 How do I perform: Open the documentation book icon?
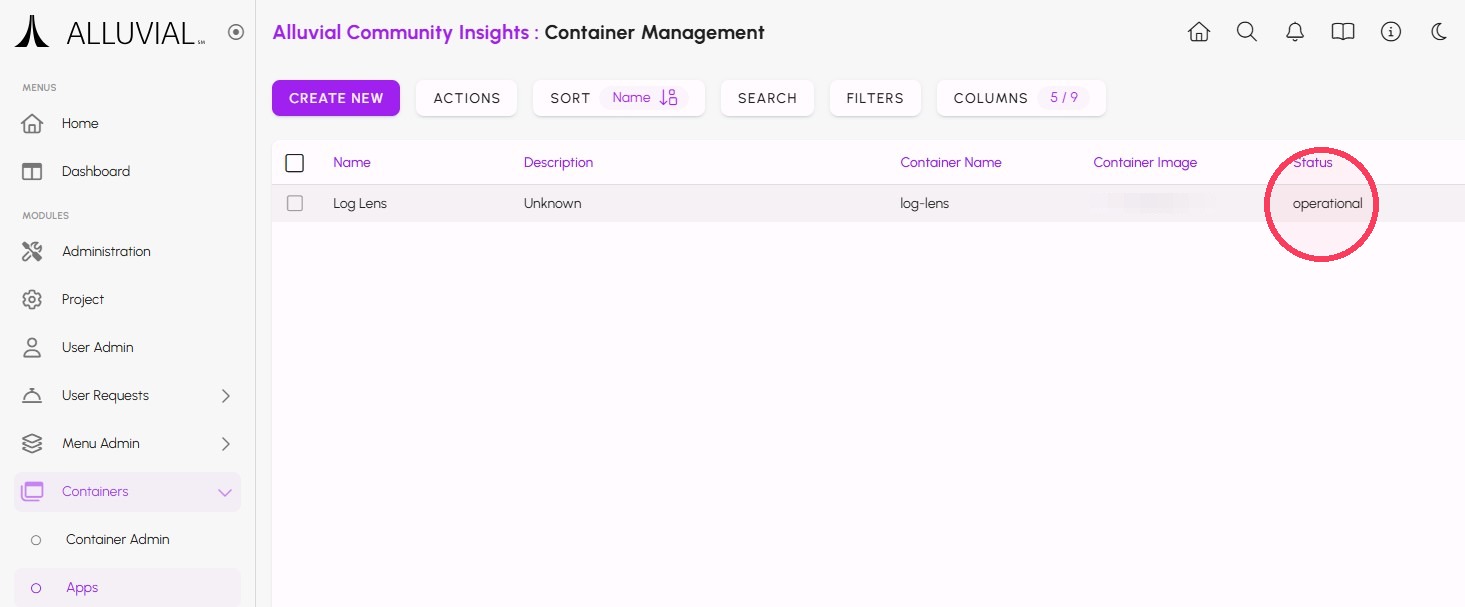pos(1343,32)
